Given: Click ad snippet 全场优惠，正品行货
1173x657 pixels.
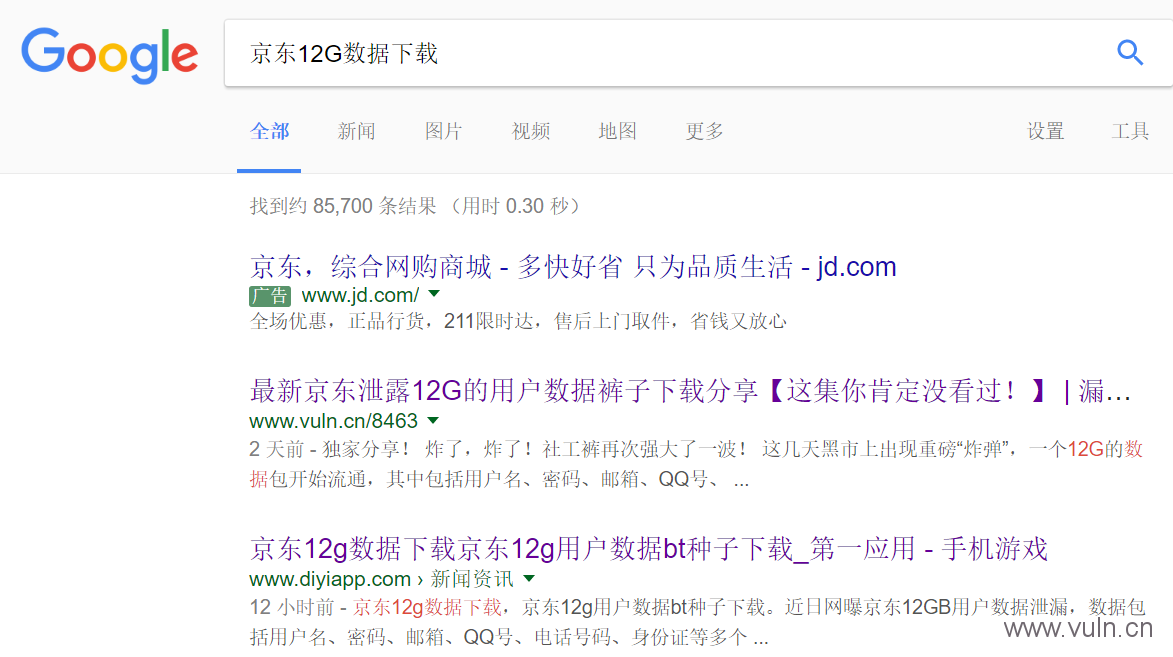Looking at the screenshot, I should (518, 322).
